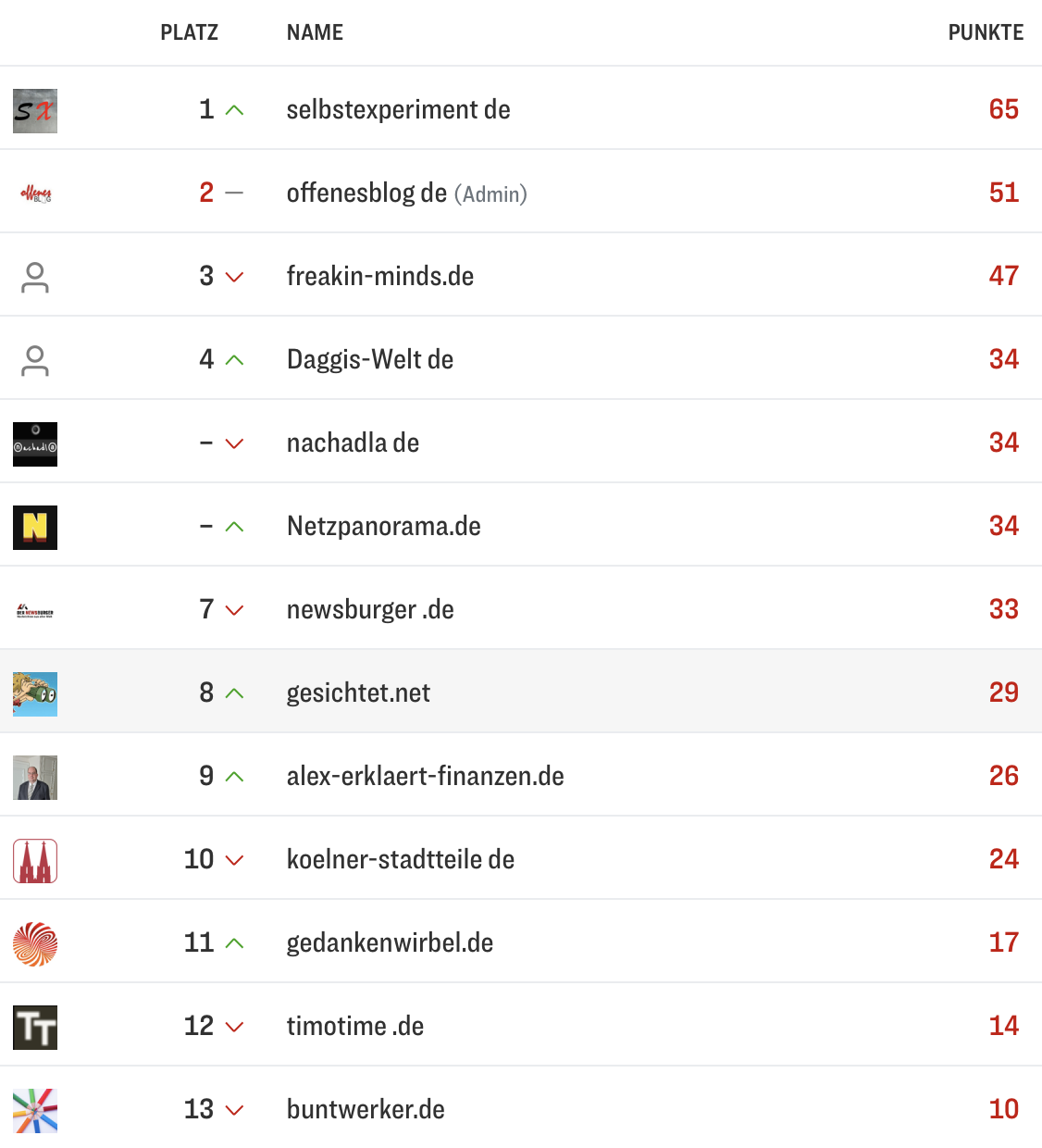Image resolution: width=1042 pixels, height=1148 pixels.
Task: Click the Netzpanorama yellow N icon
Action: [35, 528]
